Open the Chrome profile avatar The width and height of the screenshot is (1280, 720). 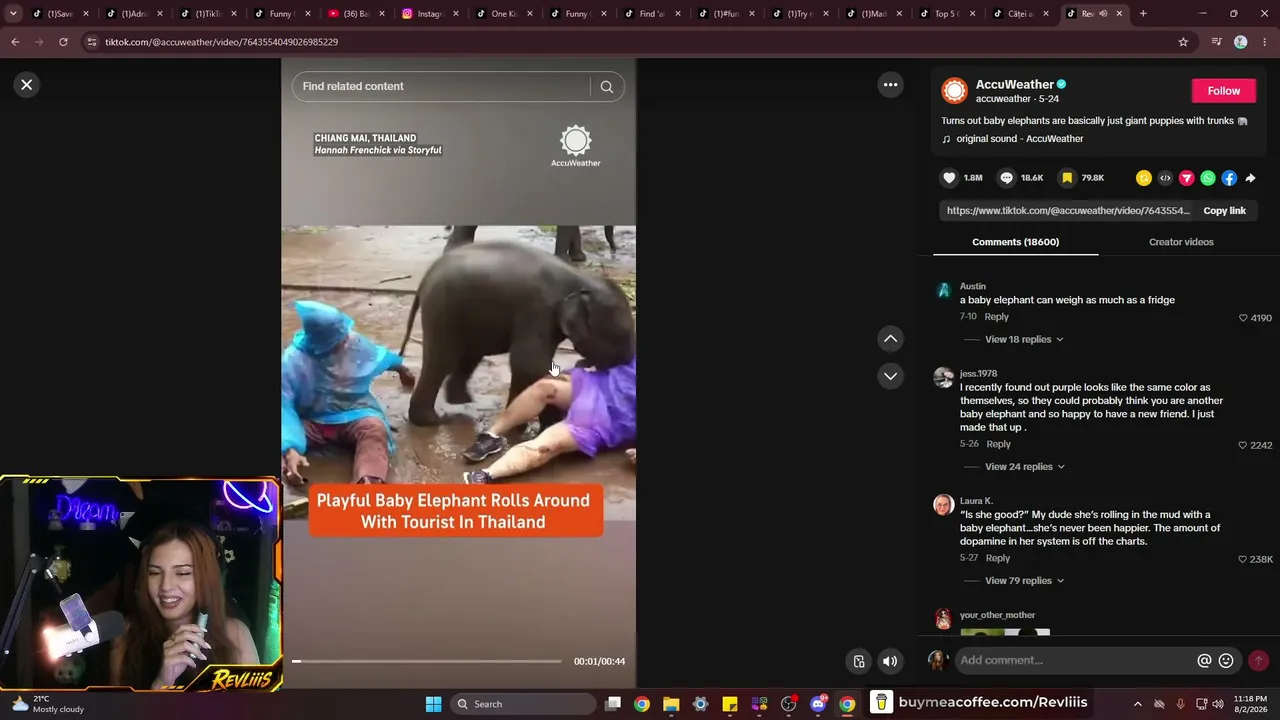tap(1240, 42)
